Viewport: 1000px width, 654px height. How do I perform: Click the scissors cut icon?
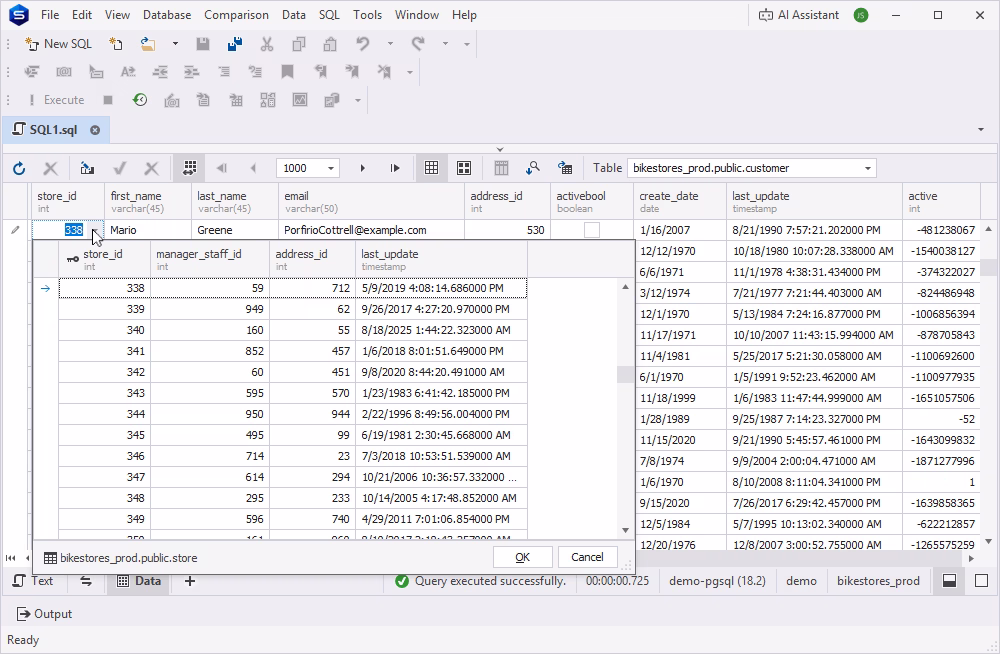[x=267, y=43]
